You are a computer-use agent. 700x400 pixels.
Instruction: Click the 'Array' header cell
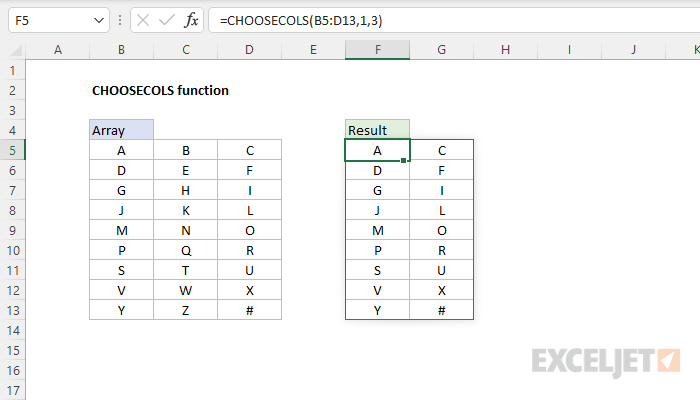121,130
